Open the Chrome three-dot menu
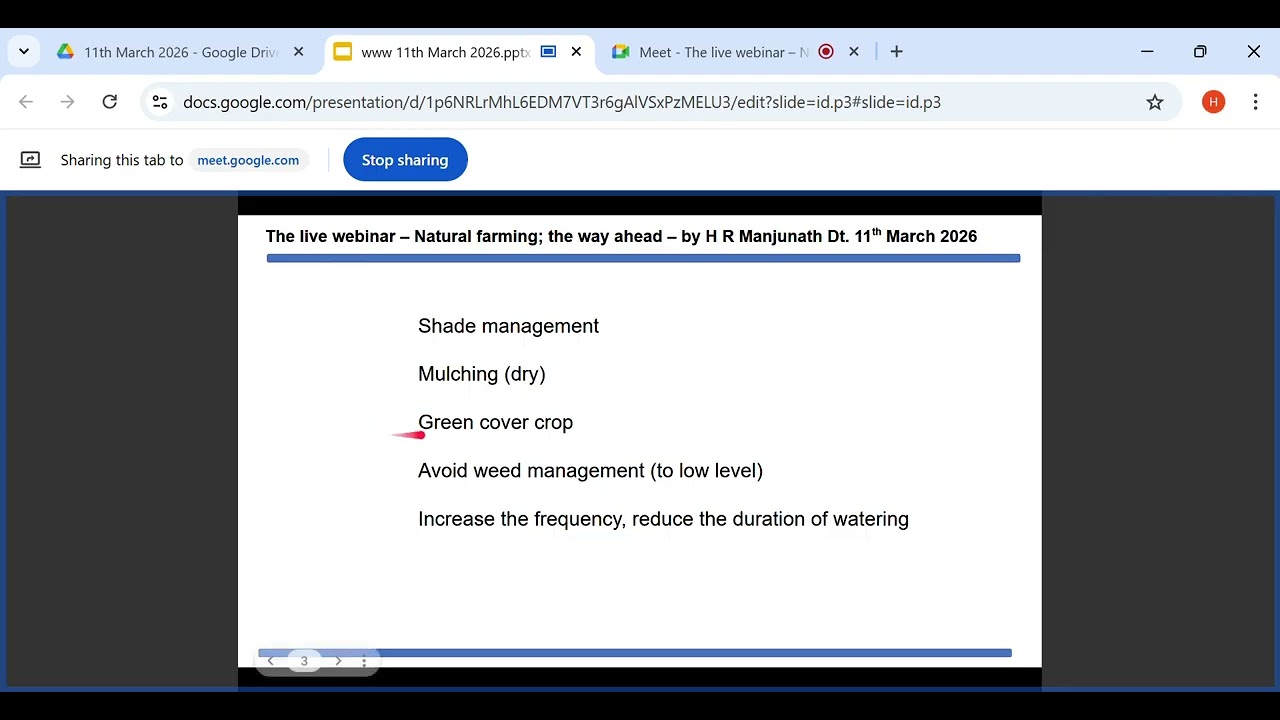The image size is (1280, 720). coord(1255,102)
